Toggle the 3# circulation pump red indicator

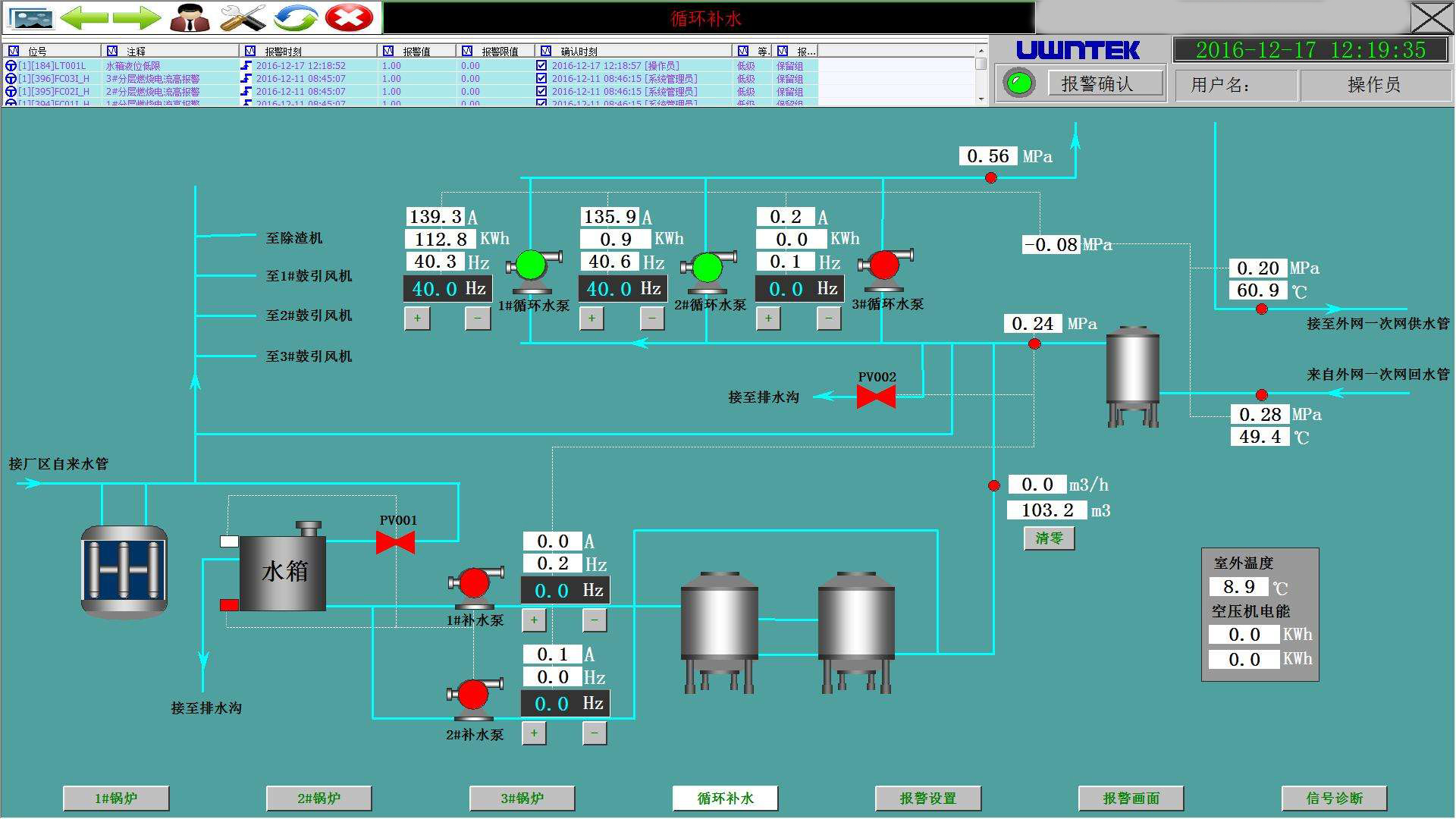884,265
